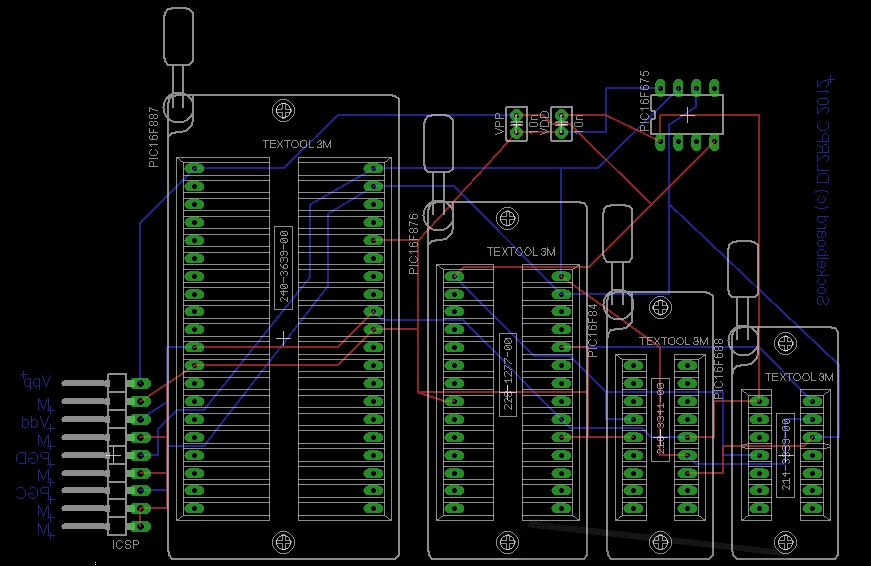Click TEXTOOL 3M text on largest socket

click(x=297, y=144)
